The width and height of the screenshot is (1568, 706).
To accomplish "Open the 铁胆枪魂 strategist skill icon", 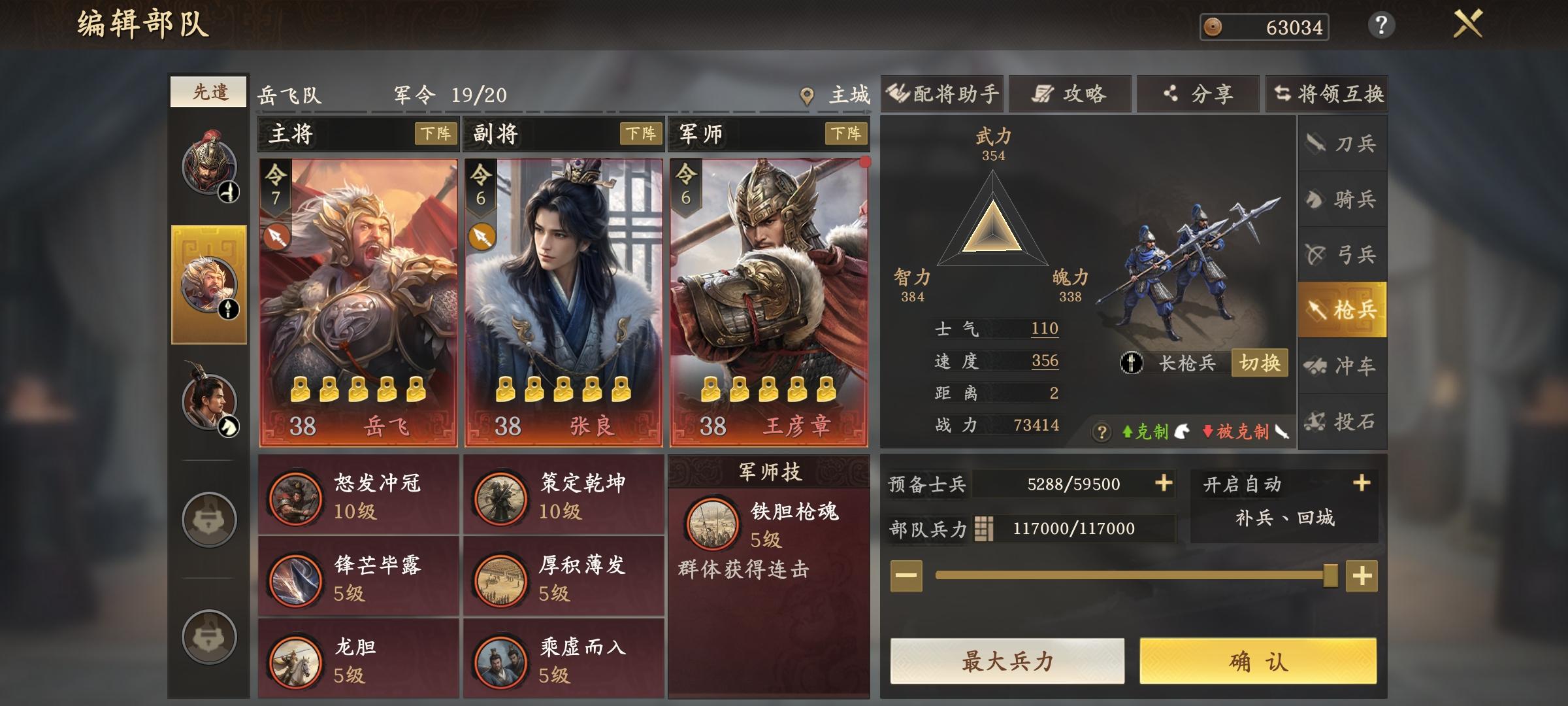I will tap(711, 525).
